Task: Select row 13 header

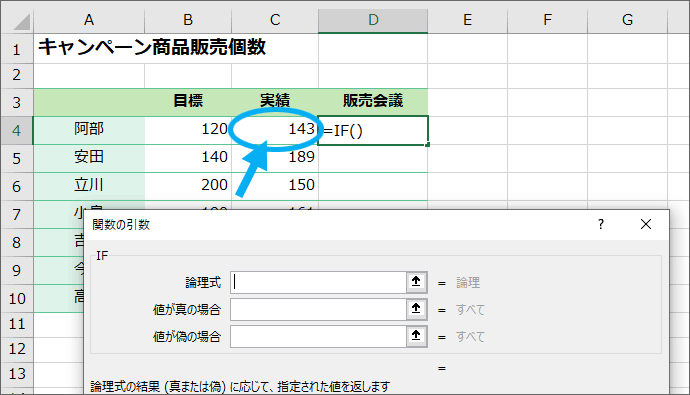Action: click(17, 374)
